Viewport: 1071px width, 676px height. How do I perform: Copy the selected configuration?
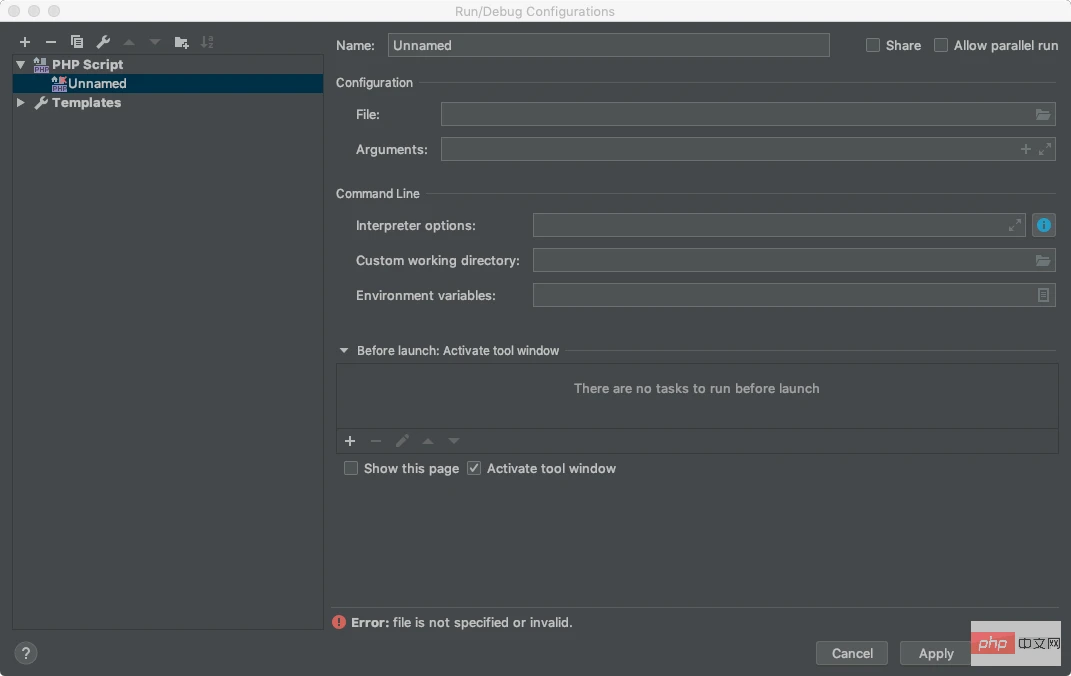click(x=77, y=42)
